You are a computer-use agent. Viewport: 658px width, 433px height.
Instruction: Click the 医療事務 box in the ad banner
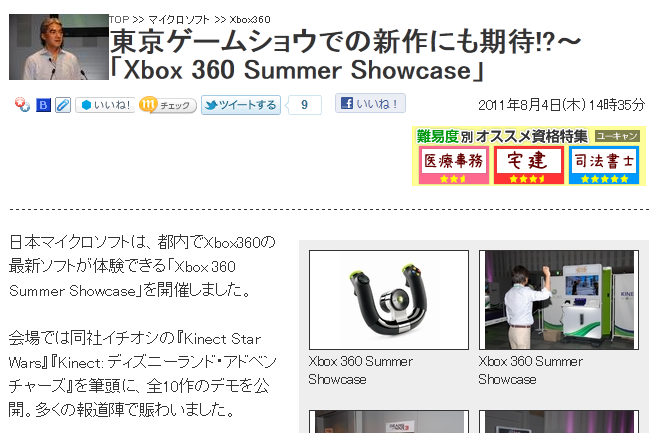coord(454,165)
